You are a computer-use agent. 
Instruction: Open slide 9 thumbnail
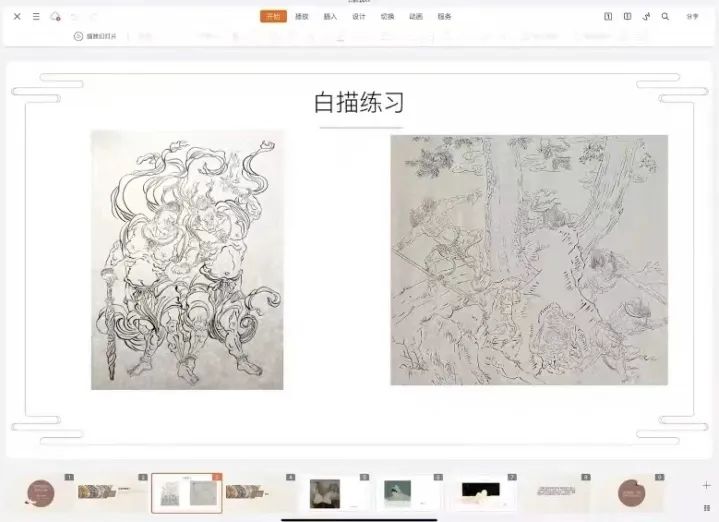coord(631,493)
